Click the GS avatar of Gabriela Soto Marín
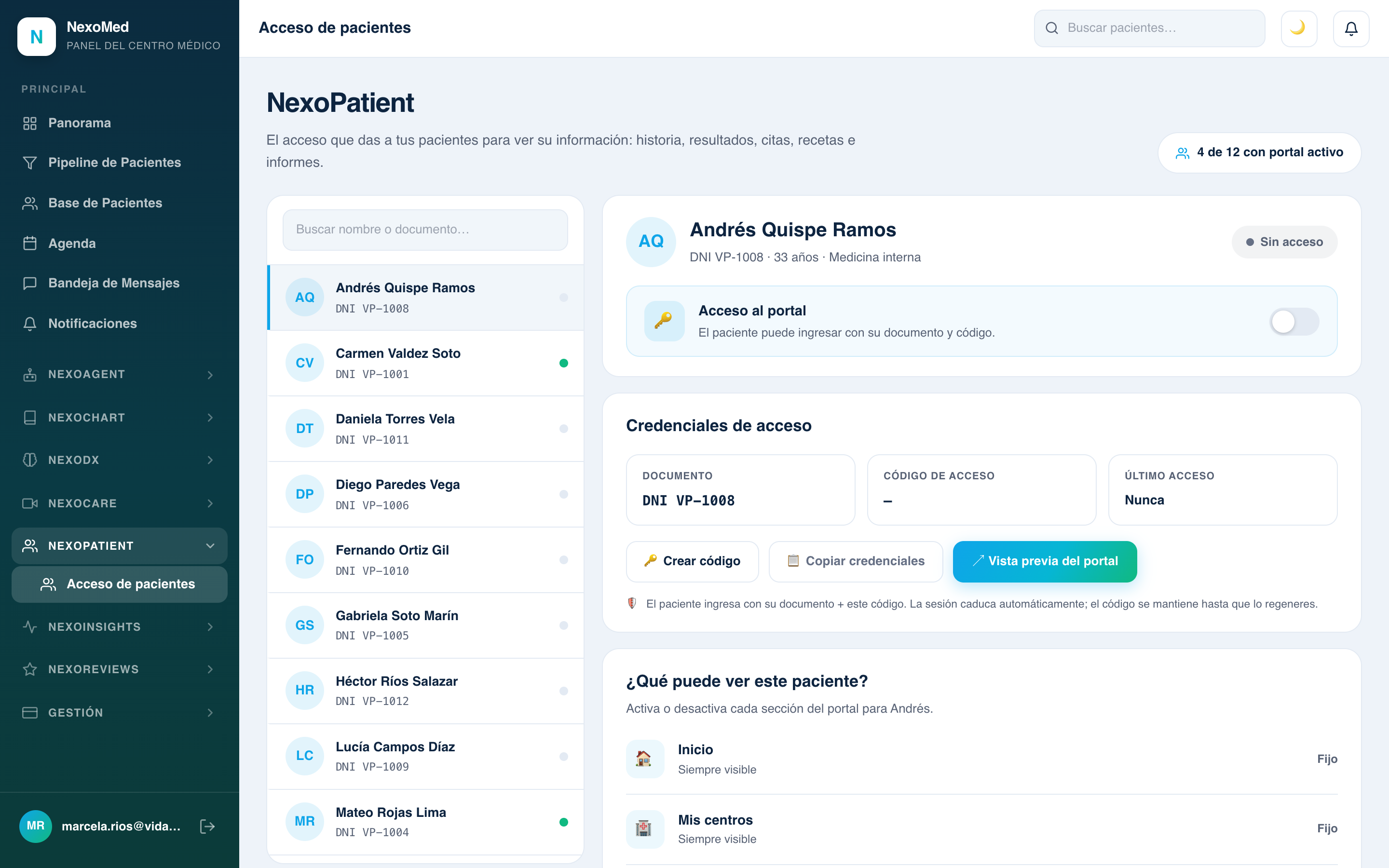 (305, 625)
